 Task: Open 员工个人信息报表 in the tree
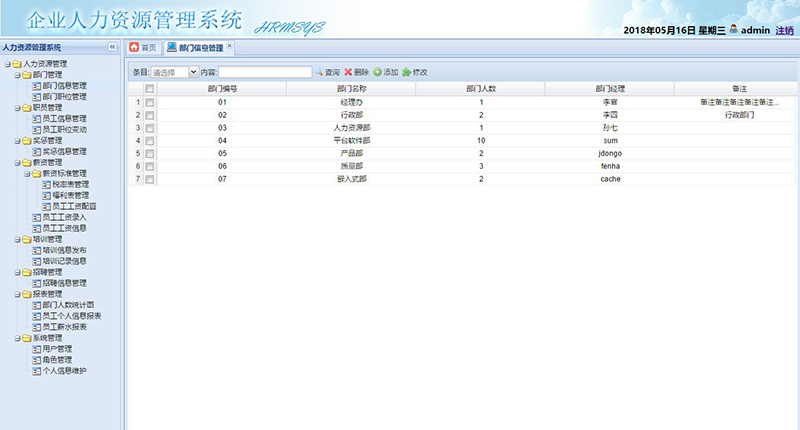pyautogui.click(x=71, y=316)
